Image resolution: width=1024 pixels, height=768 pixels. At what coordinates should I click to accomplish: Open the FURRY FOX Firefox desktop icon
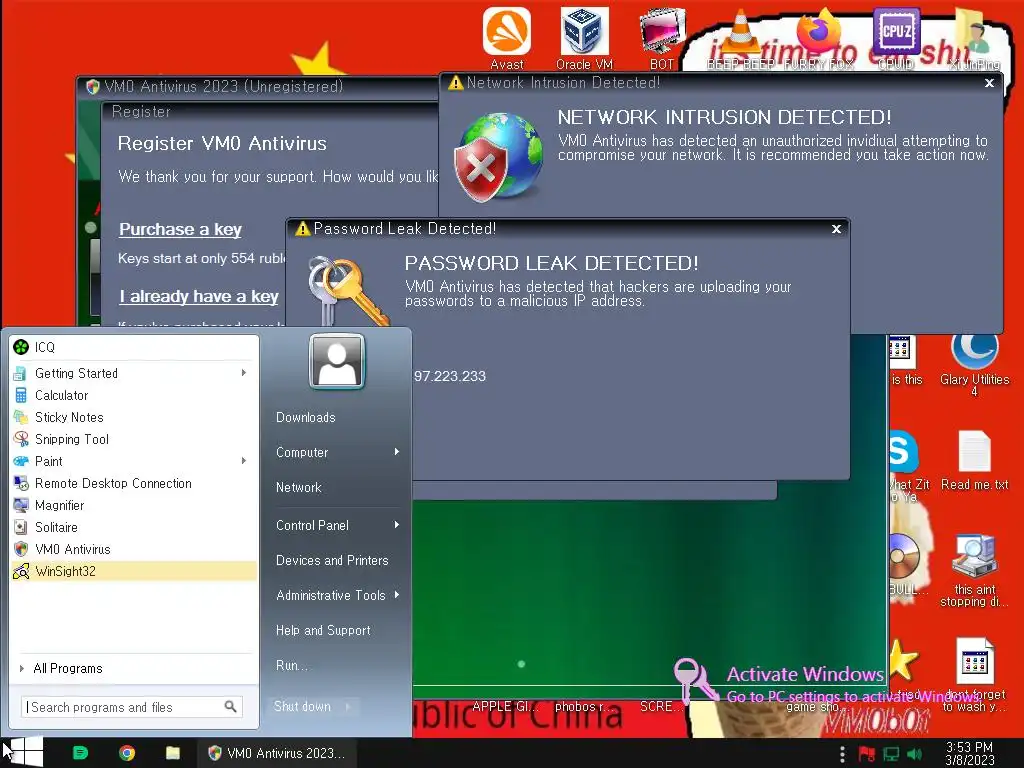point(818,29)
